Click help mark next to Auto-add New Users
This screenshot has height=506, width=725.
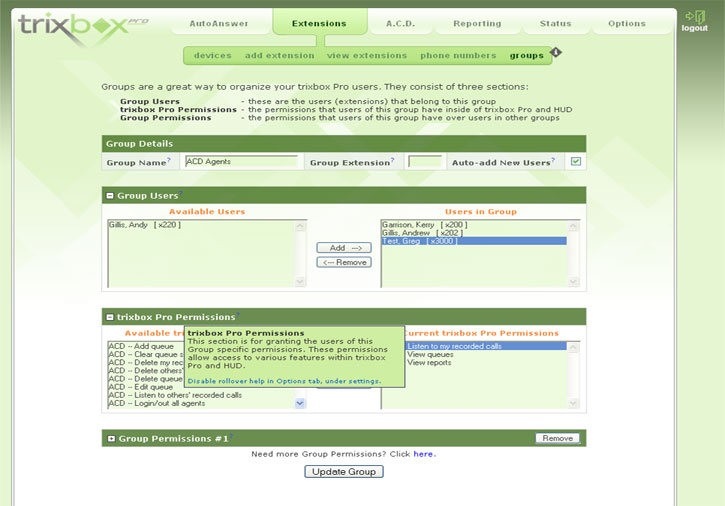click(553, 160)
